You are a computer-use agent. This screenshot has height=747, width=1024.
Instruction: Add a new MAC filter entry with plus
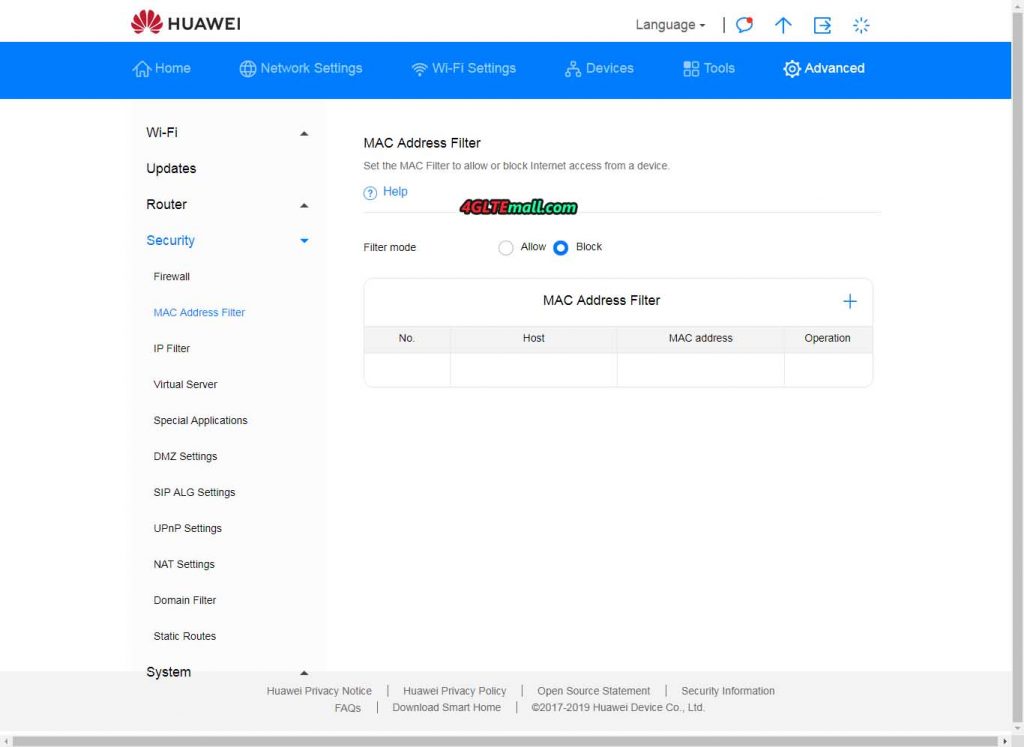pyautogui.click(x=849, y=300)
